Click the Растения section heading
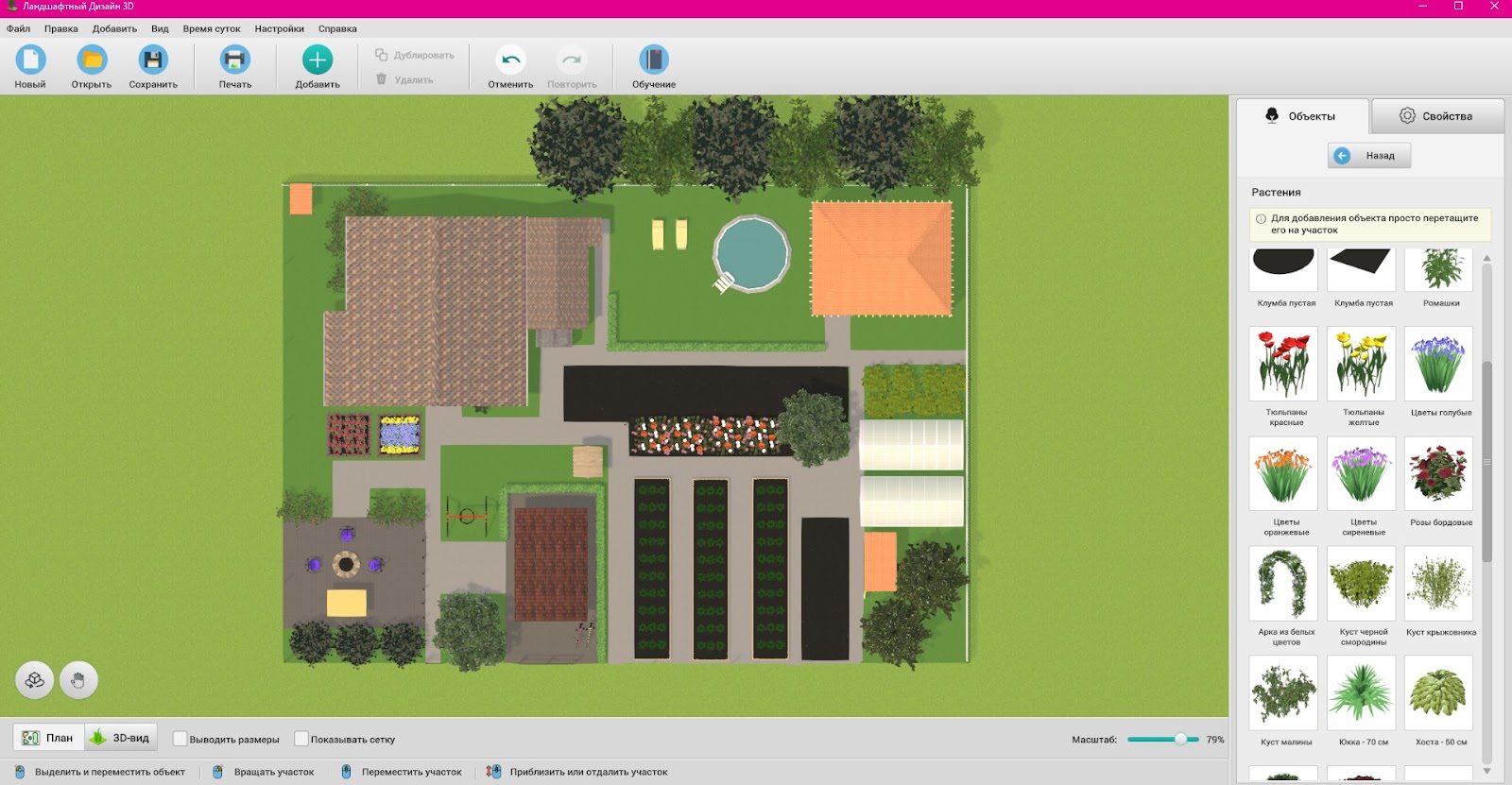Viewport: 1512px width, 785px height. [1276, 192]
